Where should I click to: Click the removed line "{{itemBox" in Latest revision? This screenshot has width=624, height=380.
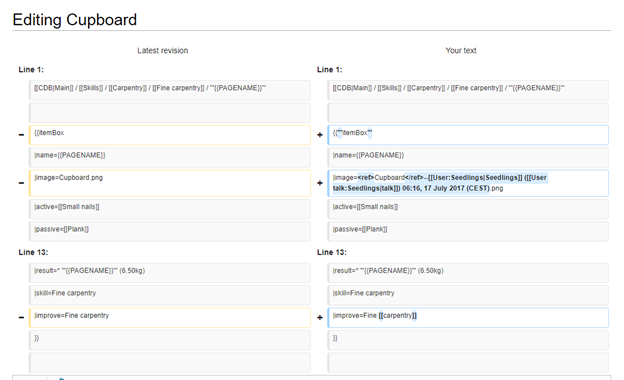coord(170,135)
